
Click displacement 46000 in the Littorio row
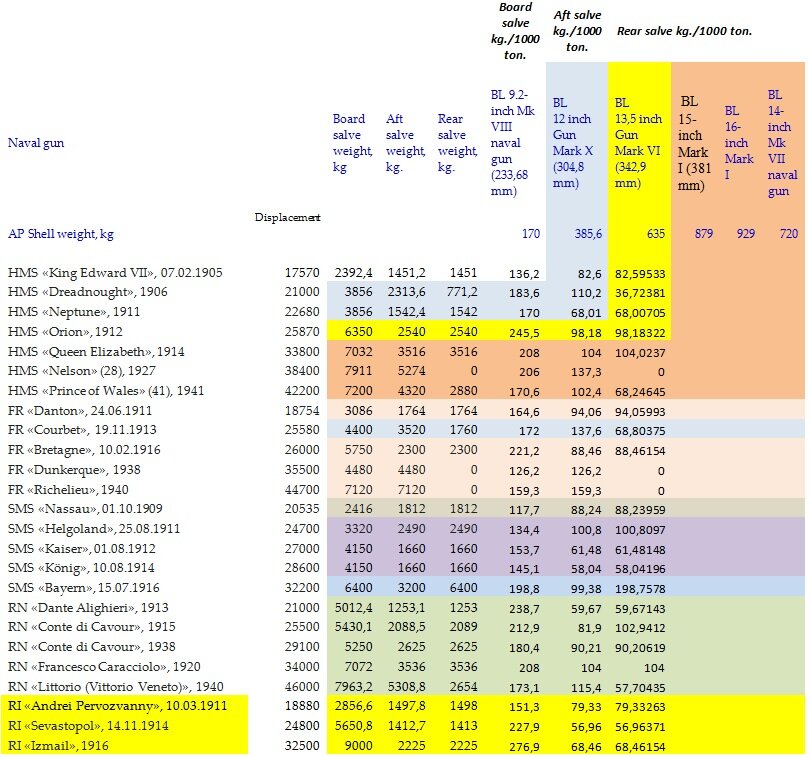coord(302,687)
